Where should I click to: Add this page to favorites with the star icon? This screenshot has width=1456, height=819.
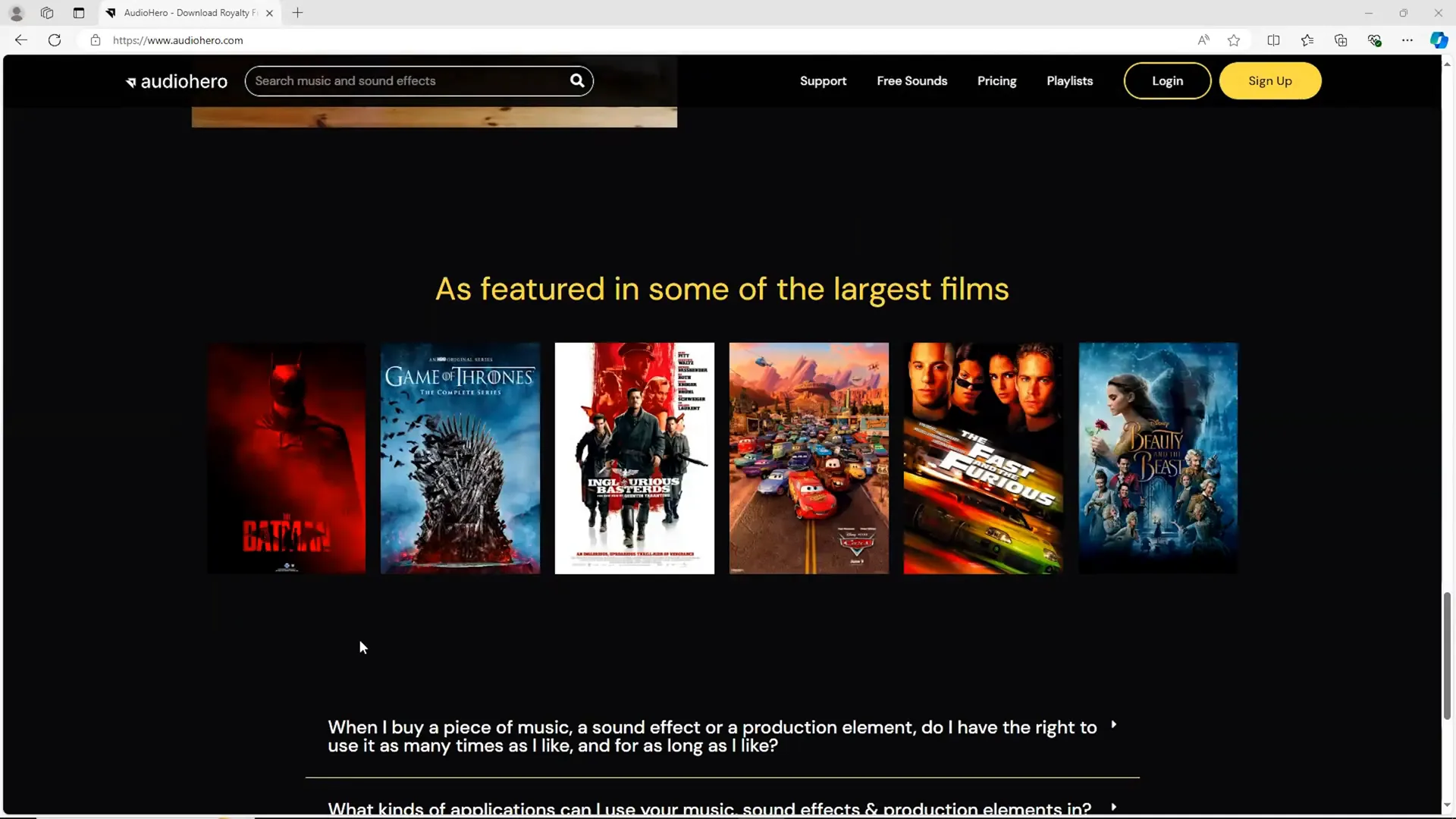[1234, 40]
